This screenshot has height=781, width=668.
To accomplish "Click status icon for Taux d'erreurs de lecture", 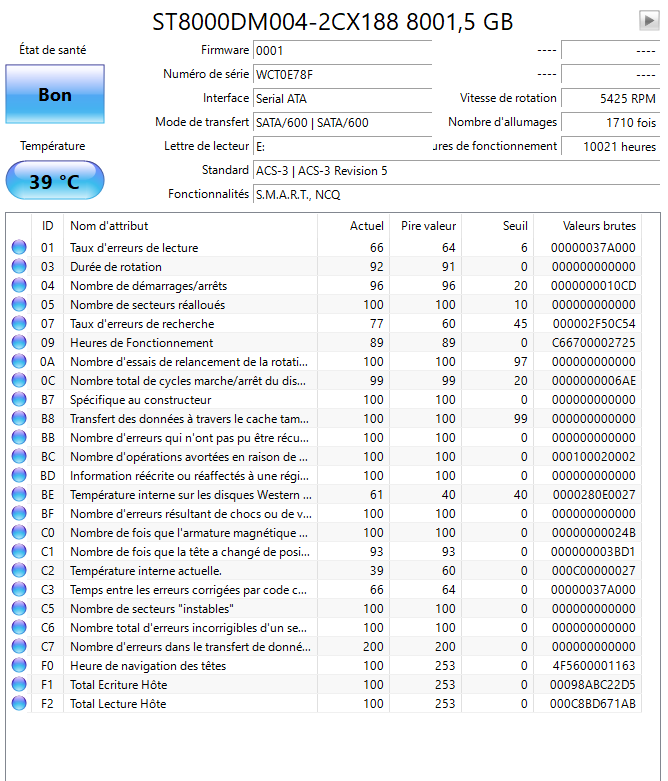I will [19, 247].
